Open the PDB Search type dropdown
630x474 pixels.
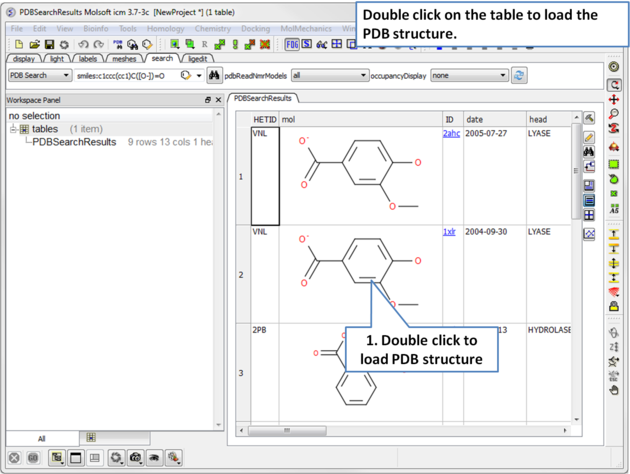pyautogui.click(x=39, y=75)
